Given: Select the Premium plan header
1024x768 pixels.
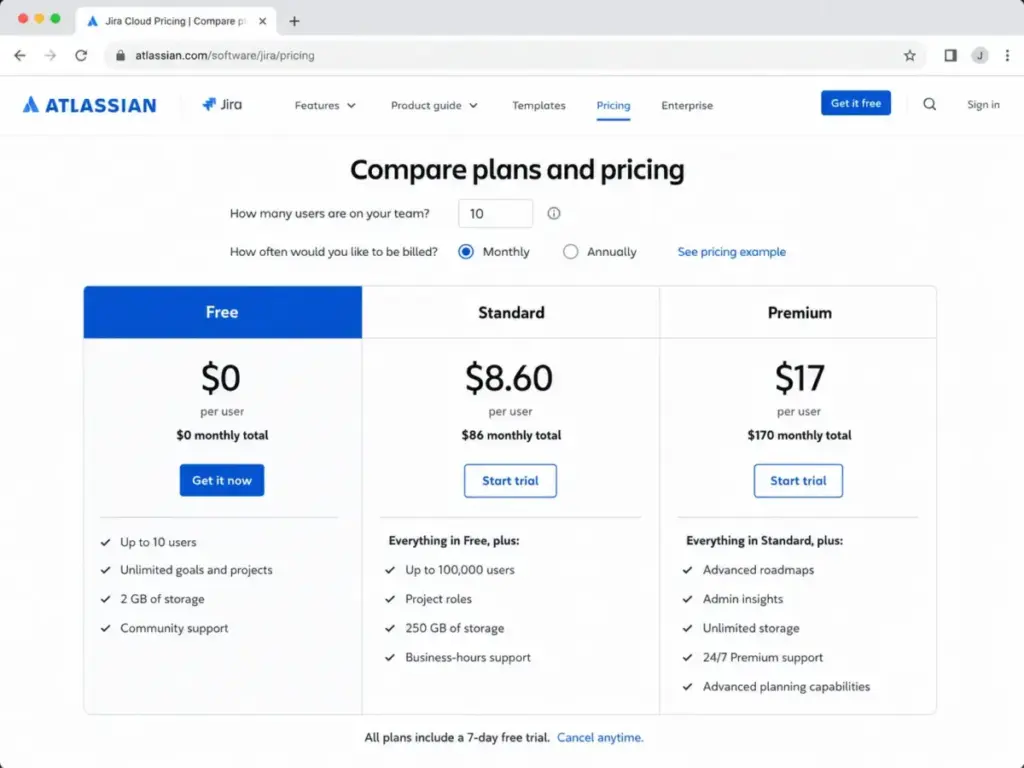Looking at the screenshot, I should pyautogui.click(x=799, y=312).
